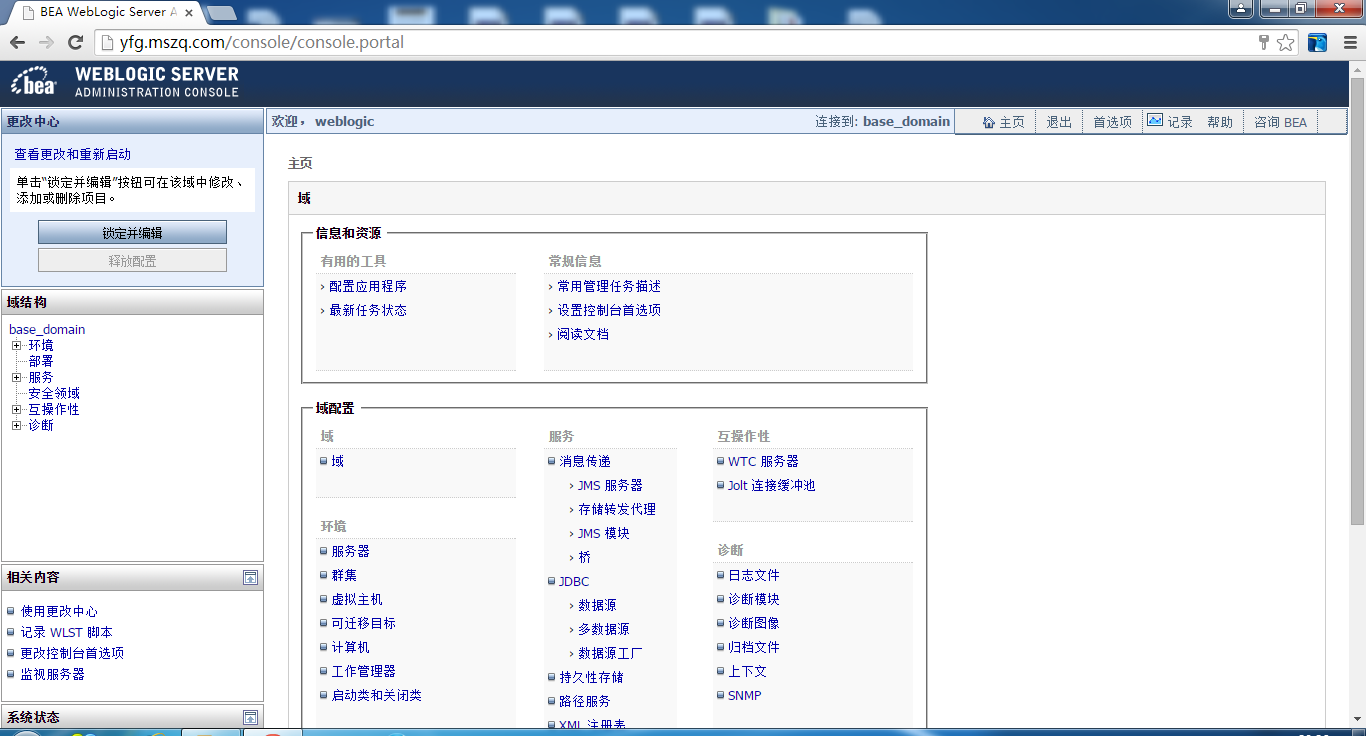Screen dimensions: 1366x736
Task: Click the 锁定并编辑 button
Action: 132,232
